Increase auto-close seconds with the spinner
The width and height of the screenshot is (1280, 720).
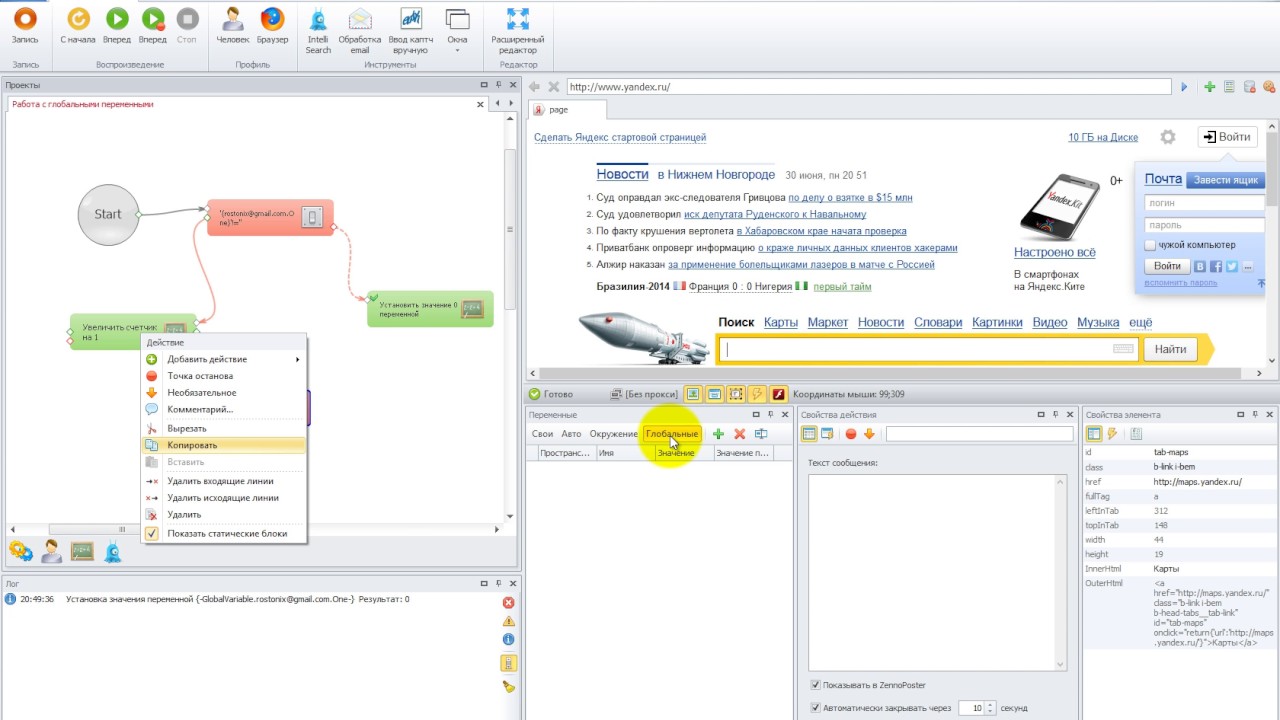pos(990,704)
